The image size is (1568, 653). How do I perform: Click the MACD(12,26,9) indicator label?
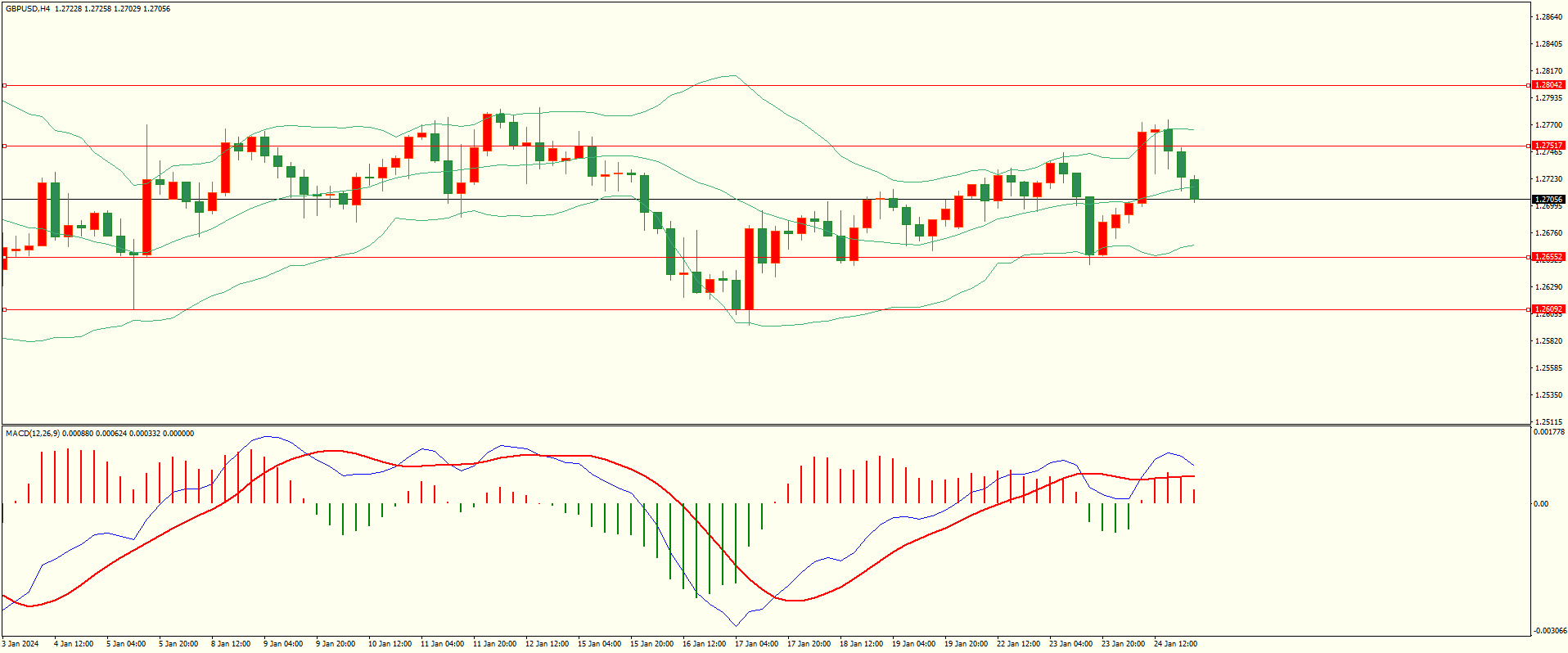pyautogui.click(x=33, y=433)
